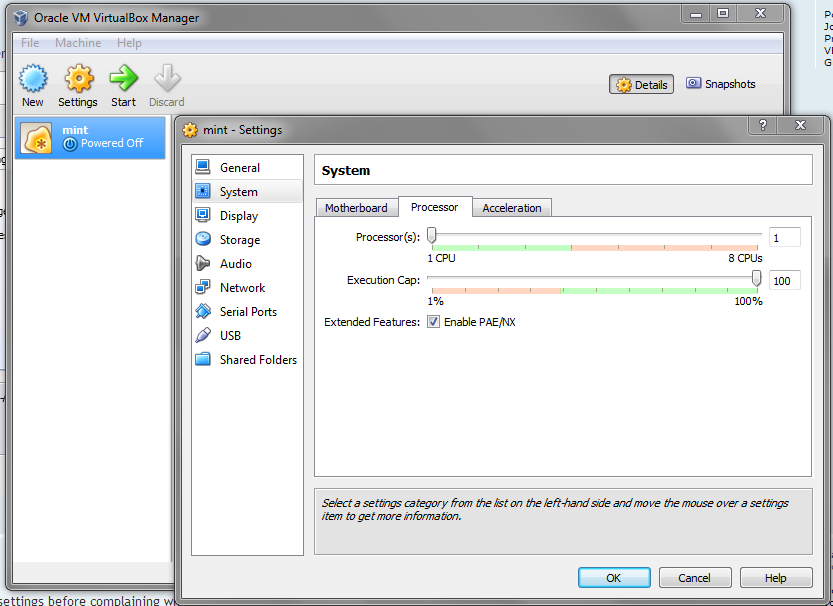Click the Execution Cap slider handle

pos(756,278)
